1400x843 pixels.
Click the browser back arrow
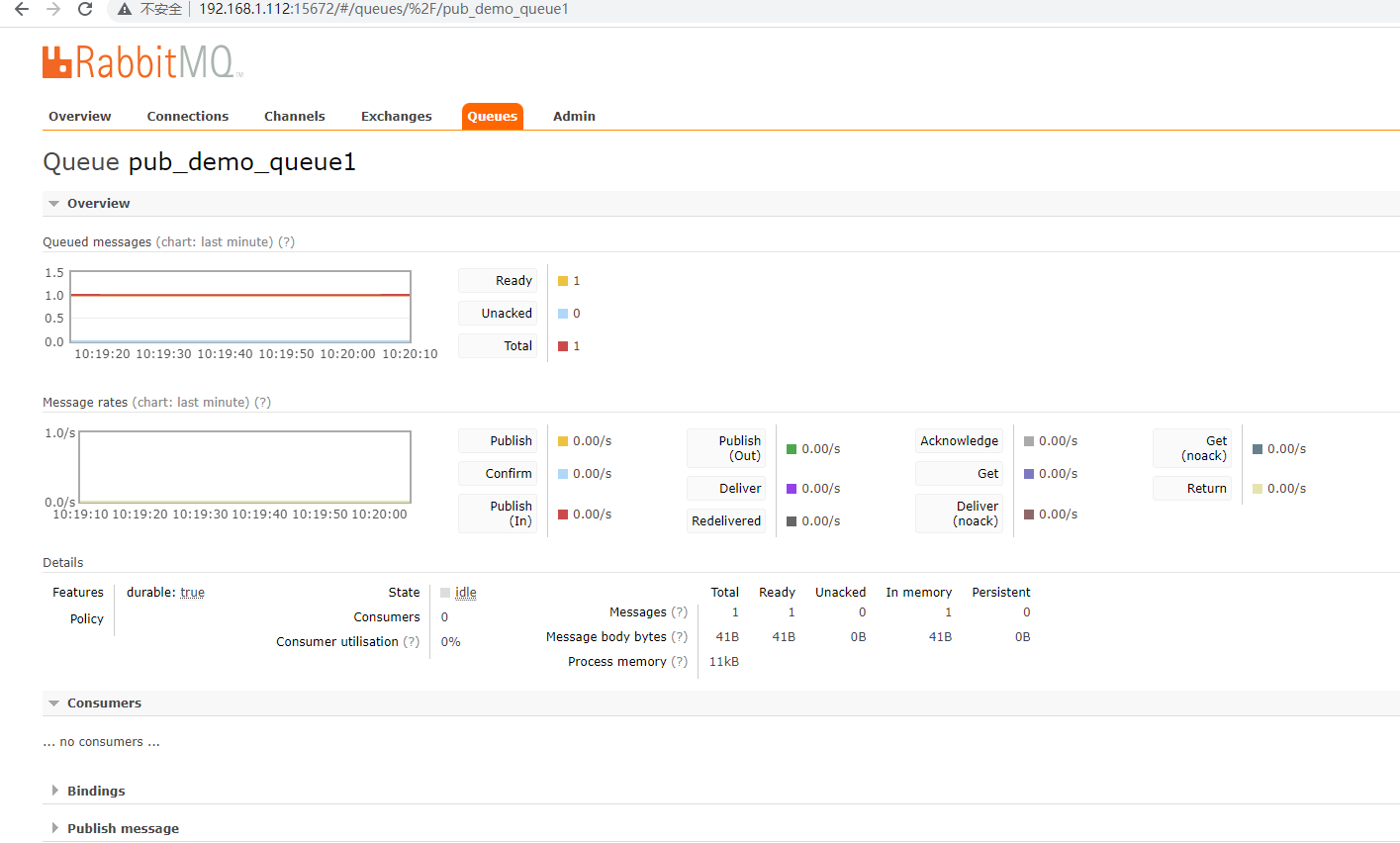(21, 9)
